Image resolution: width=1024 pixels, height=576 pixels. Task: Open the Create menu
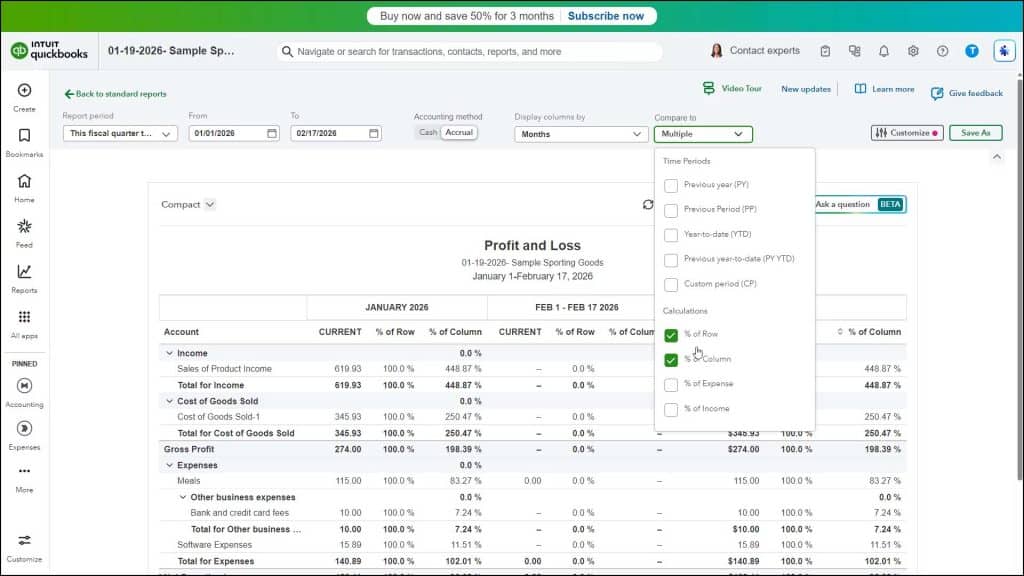pos(24,95)
